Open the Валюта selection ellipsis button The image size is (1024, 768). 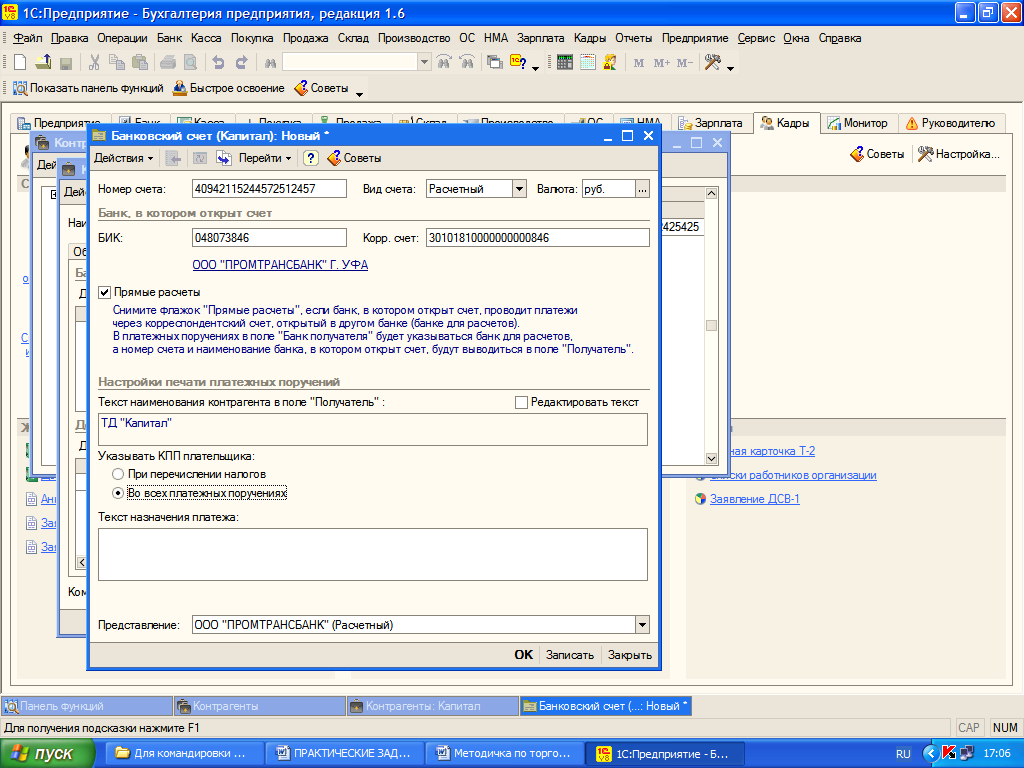pos(643,189)
